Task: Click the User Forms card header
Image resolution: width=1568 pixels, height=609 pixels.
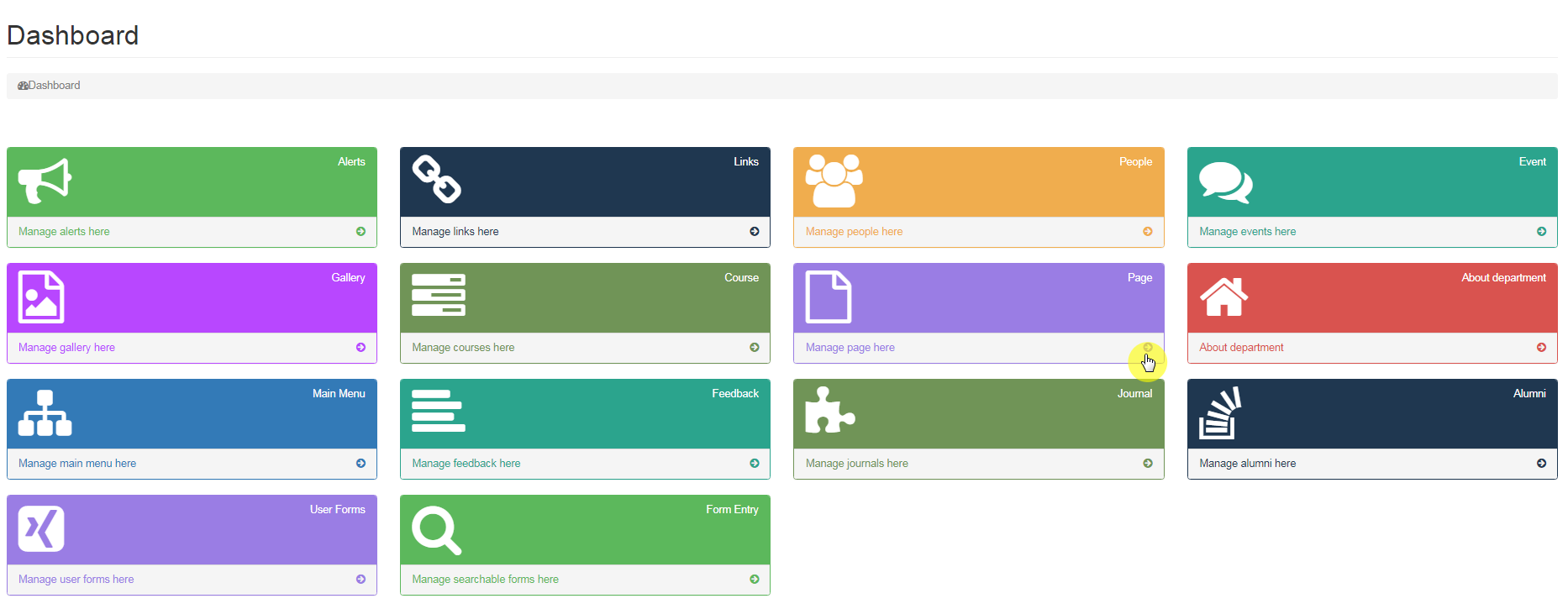Action: coord(192,529)
